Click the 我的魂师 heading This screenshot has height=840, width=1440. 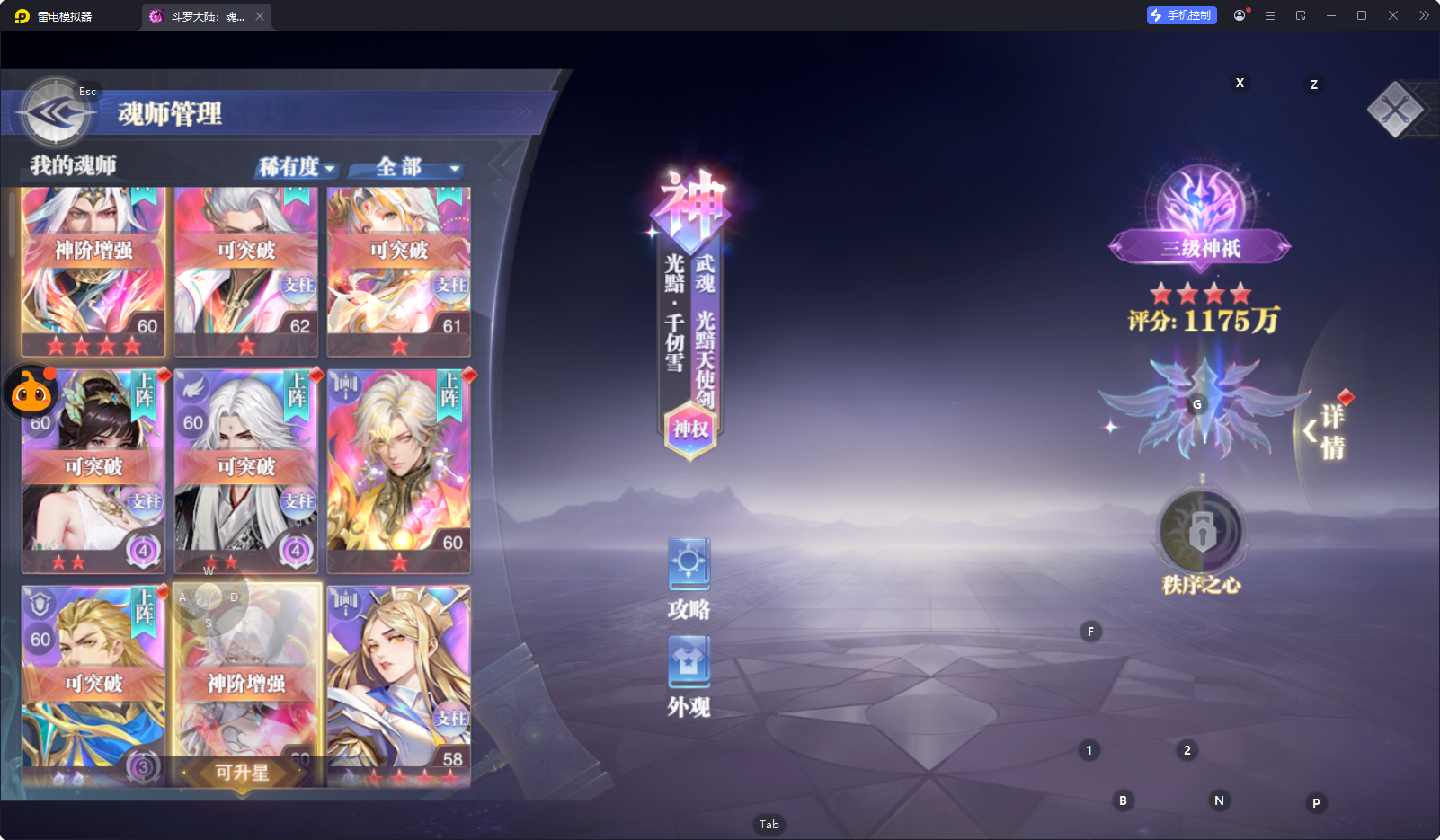[x=73, y=165]
